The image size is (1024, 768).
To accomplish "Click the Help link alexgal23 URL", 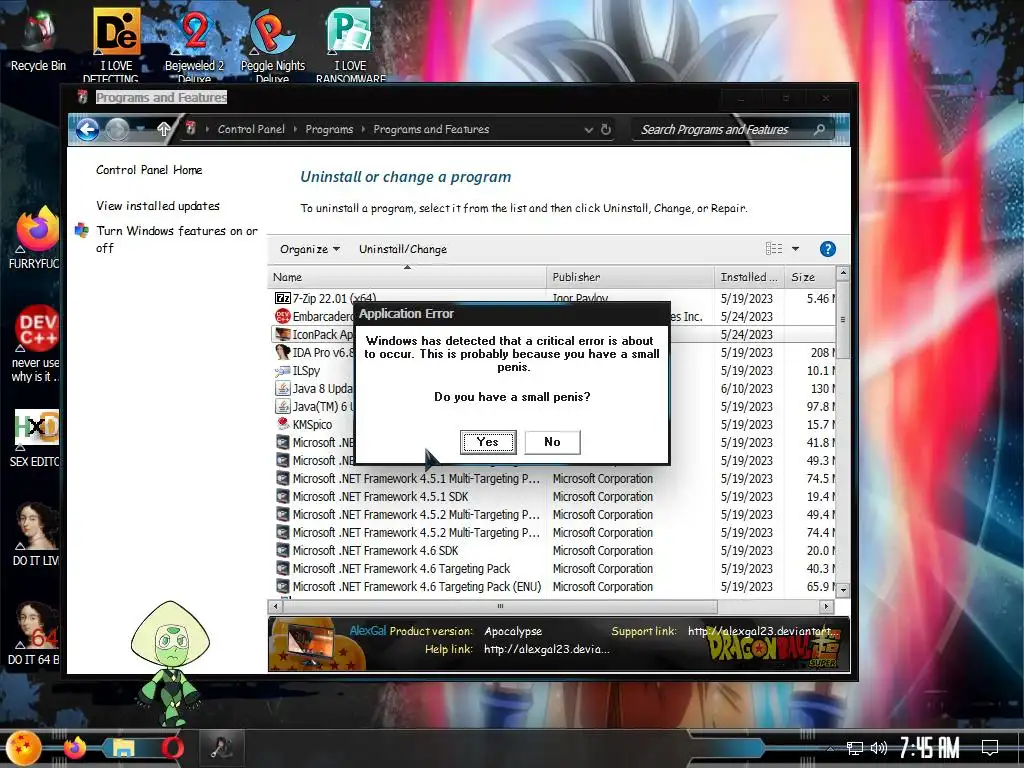I will click(547, 649).
